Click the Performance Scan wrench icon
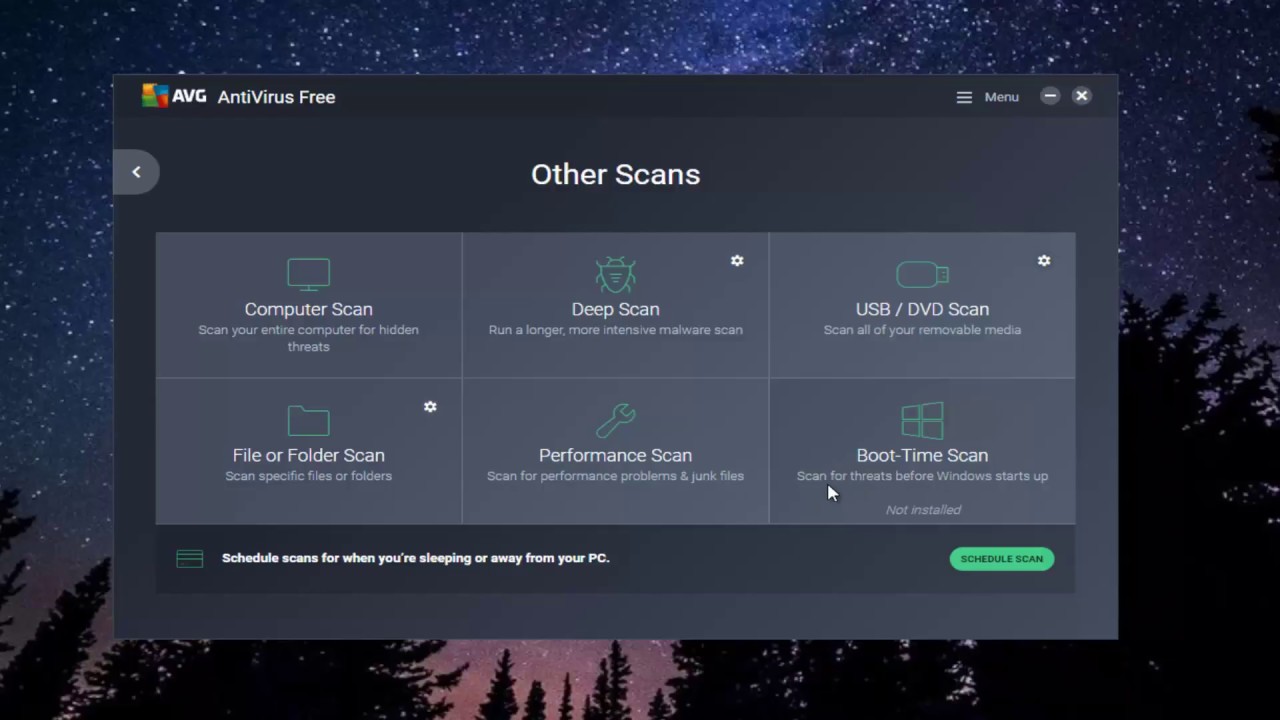This screenshot has width=1280, height=720. [615, 420]
